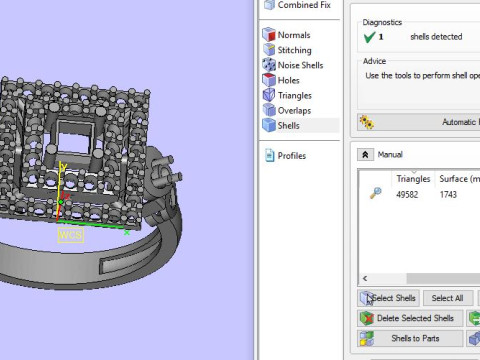Click Delete Selected Shells button

pyautogui.click(x=410, y=318)
